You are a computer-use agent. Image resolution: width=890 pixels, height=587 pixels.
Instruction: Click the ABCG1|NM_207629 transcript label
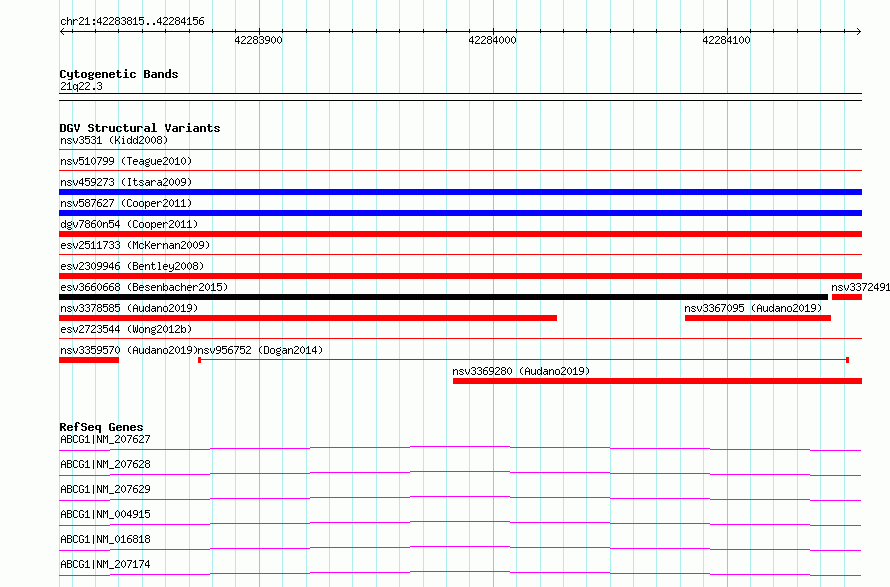click(106, 489)
